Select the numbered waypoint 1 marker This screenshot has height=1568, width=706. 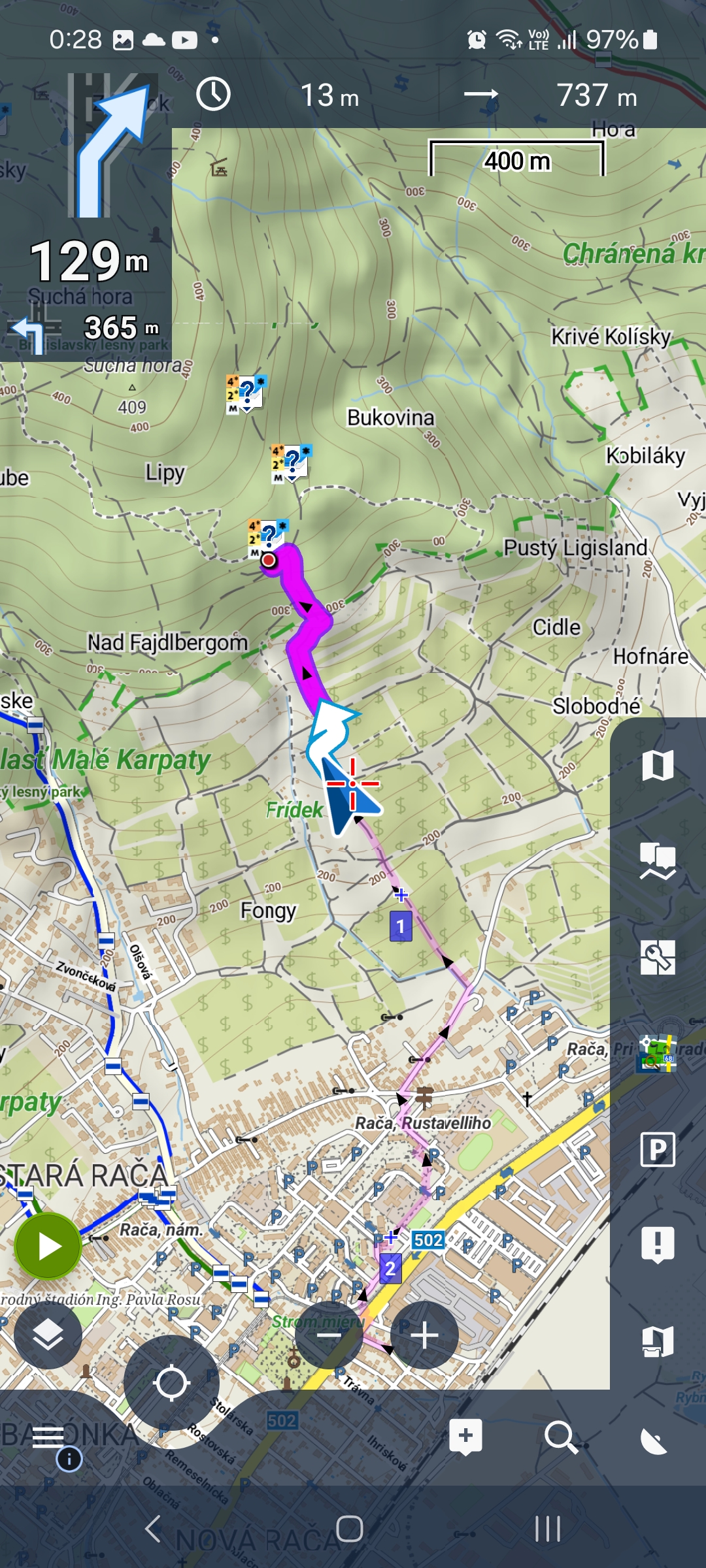[401, 926]
